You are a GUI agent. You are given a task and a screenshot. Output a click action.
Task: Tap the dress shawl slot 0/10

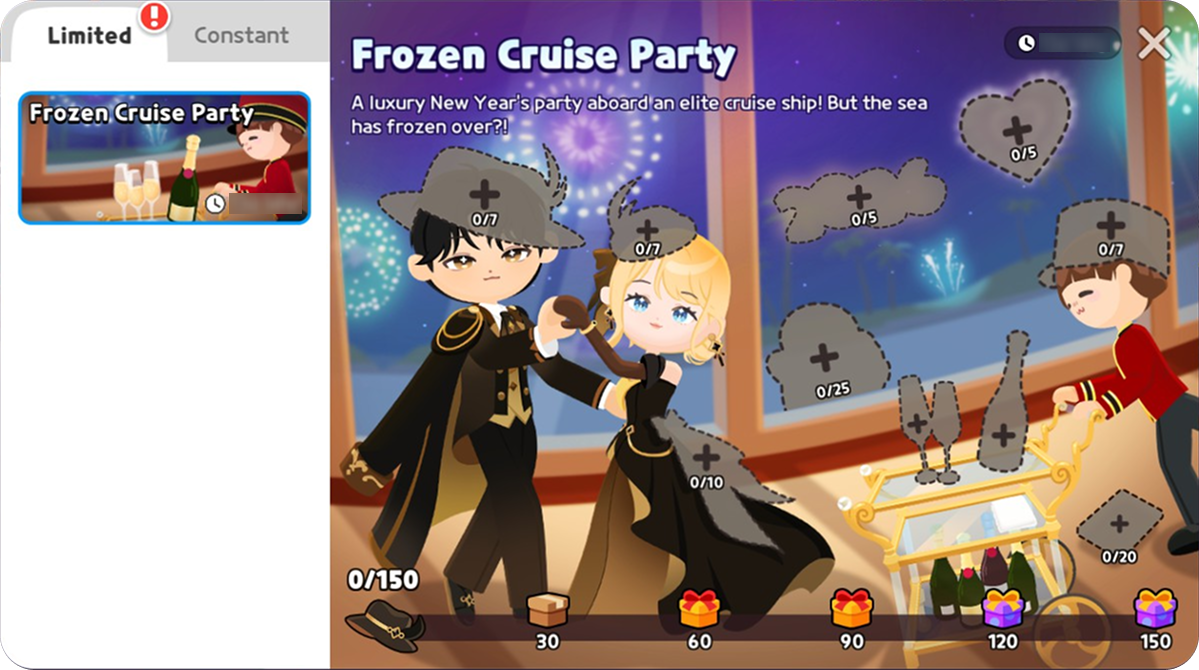(x=707, y=467)
